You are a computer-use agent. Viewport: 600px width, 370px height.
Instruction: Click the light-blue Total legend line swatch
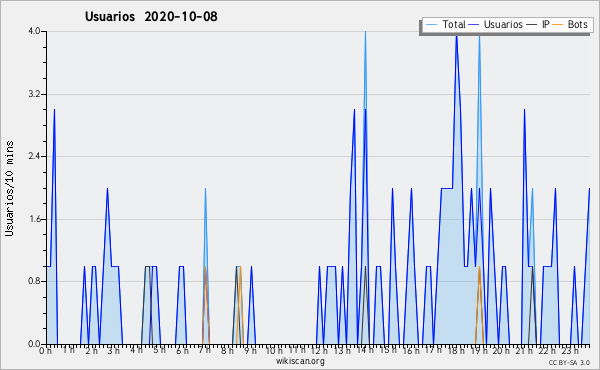click(431, 25)
